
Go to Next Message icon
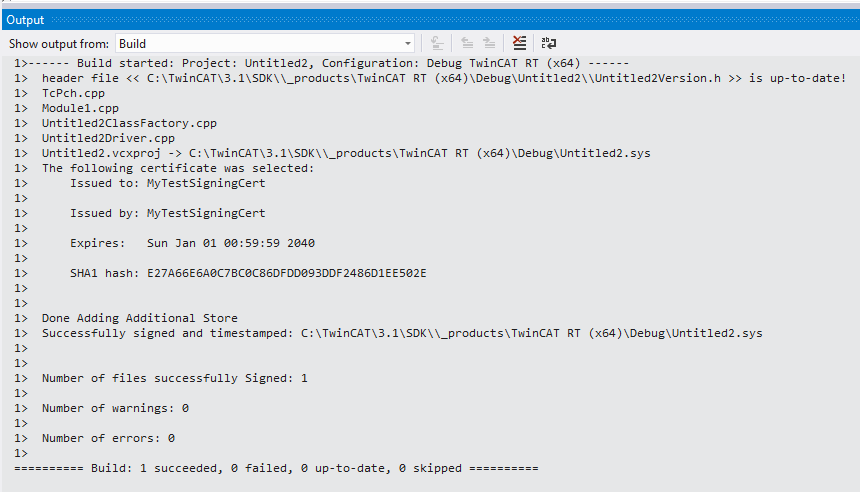pyautogui.click(x=489, y=43)
